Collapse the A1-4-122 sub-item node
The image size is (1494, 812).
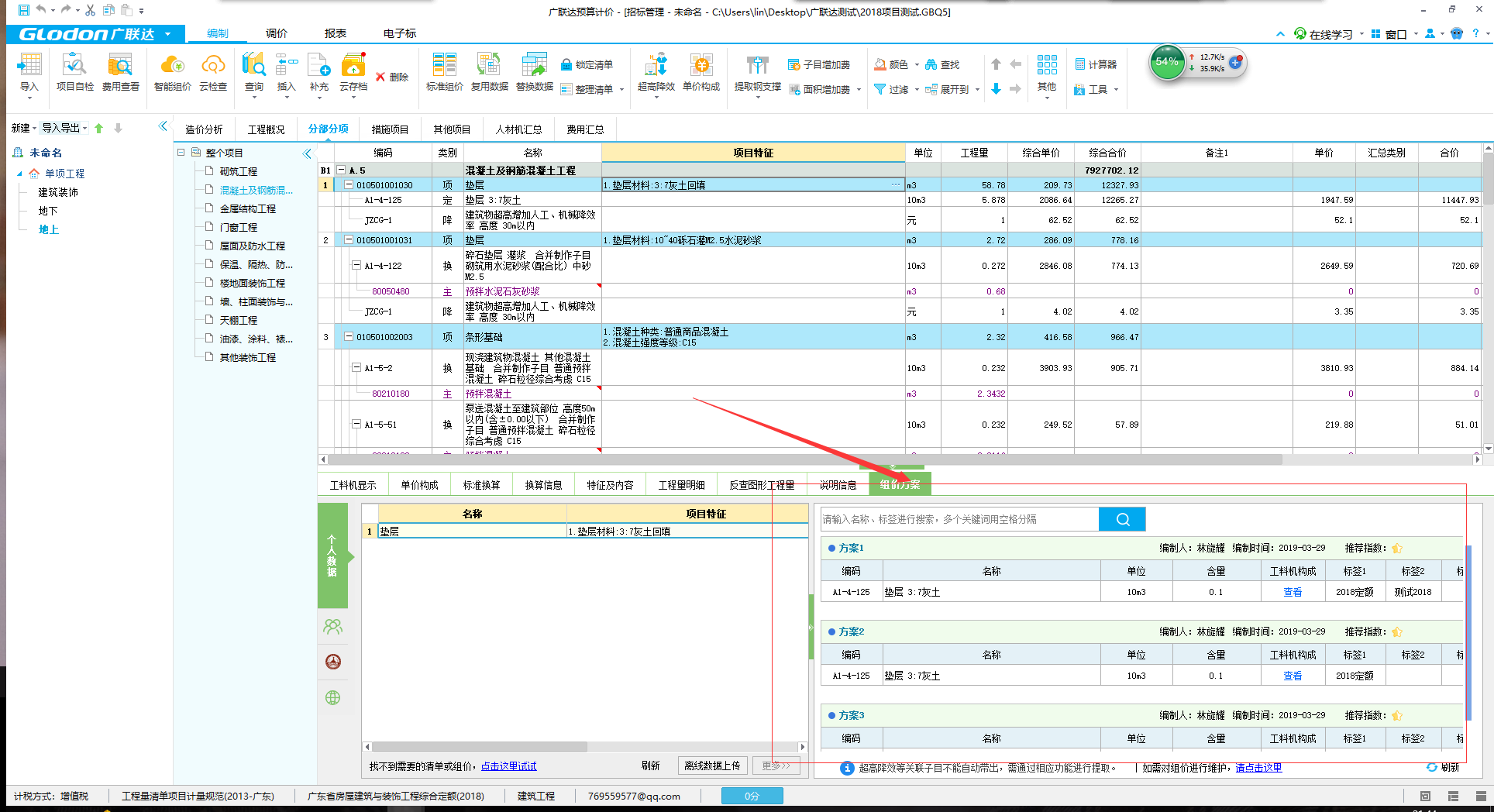356,266
